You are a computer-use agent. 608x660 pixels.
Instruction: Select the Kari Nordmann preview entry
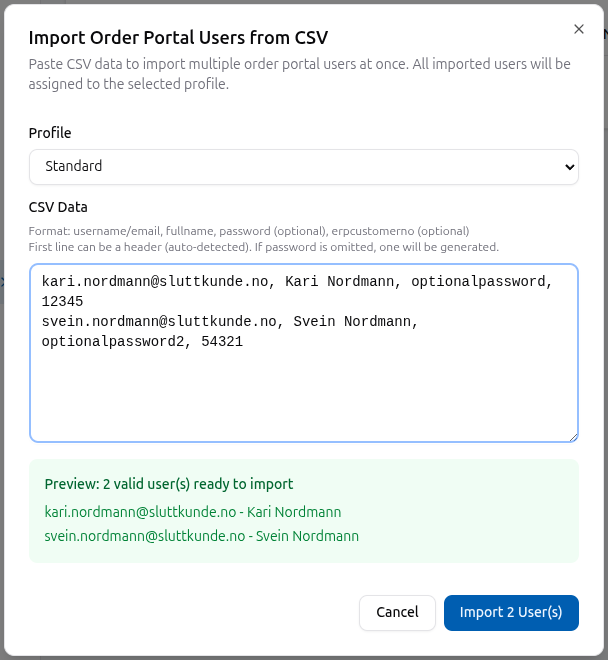tap(193, 512)
